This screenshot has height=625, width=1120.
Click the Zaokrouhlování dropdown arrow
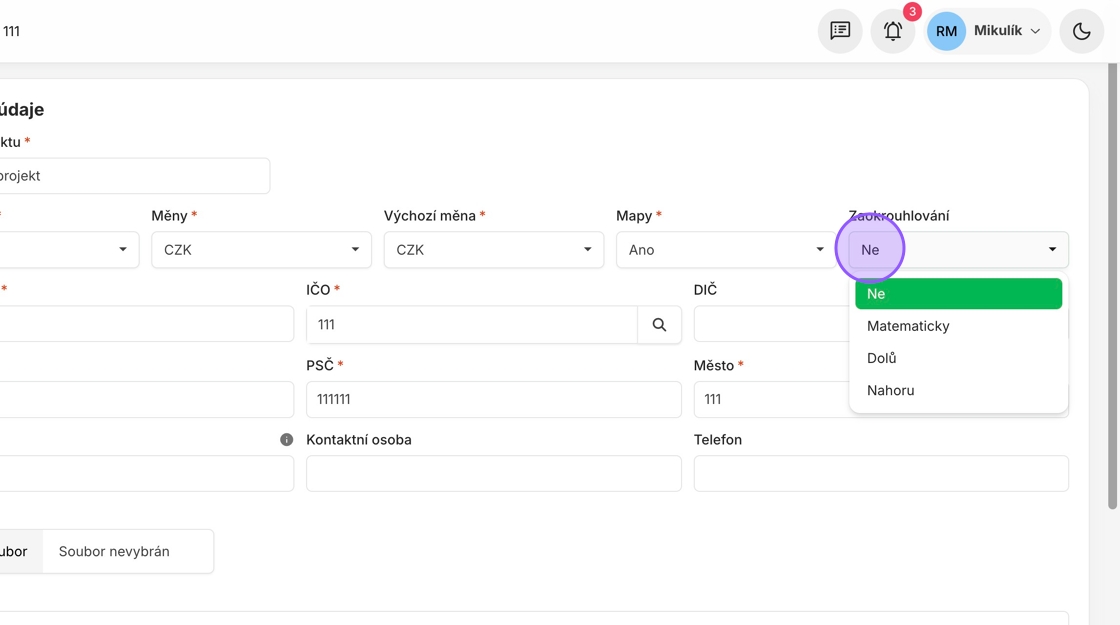click(1052, 249)
